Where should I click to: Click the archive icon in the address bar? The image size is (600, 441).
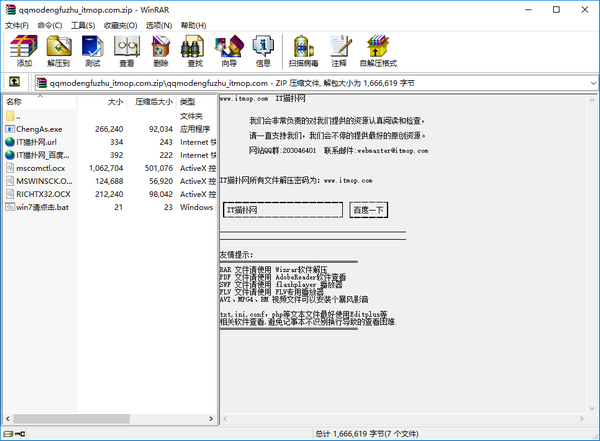[x=42, y=83]
